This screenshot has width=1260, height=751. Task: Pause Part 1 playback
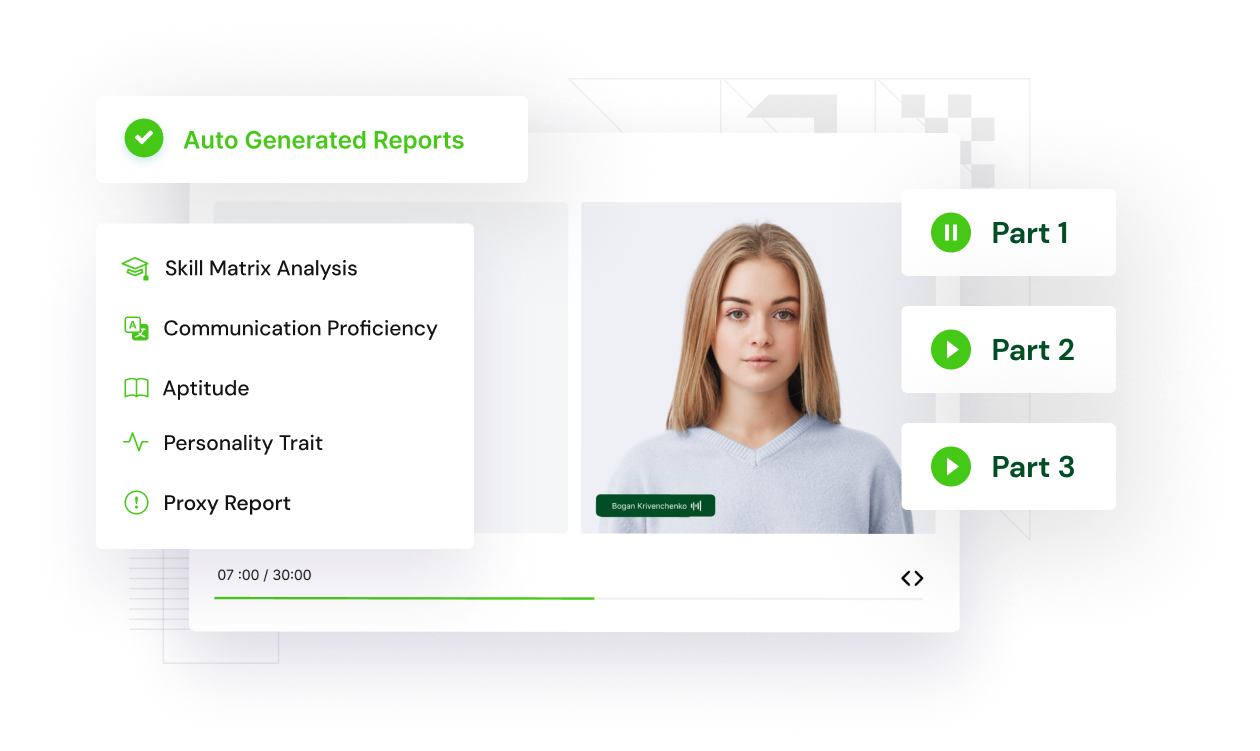(950, 233)
